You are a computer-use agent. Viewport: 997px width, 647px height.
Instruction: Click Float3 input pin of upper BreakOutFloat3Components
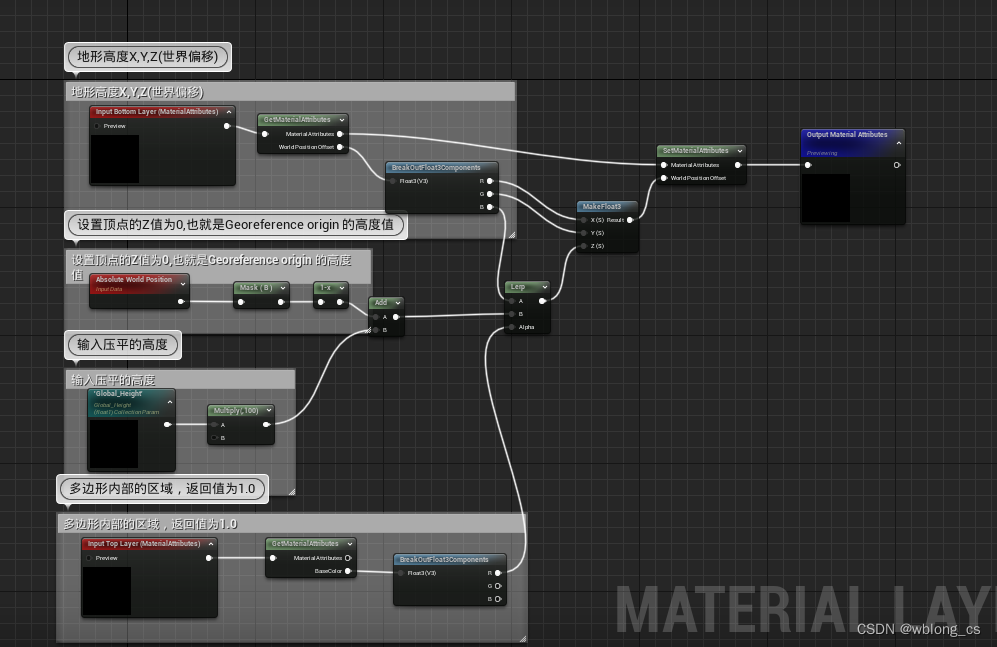(x=393, y=181)
